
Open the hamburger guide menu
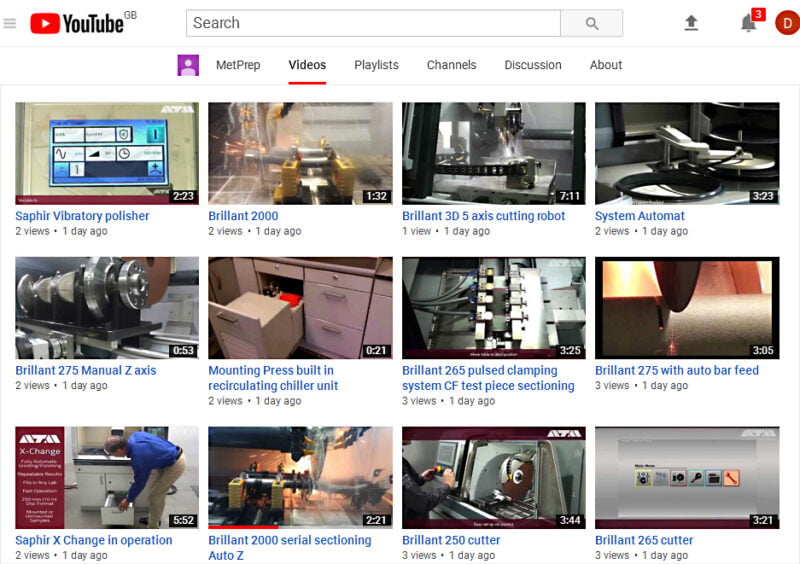tap(10, 23)
